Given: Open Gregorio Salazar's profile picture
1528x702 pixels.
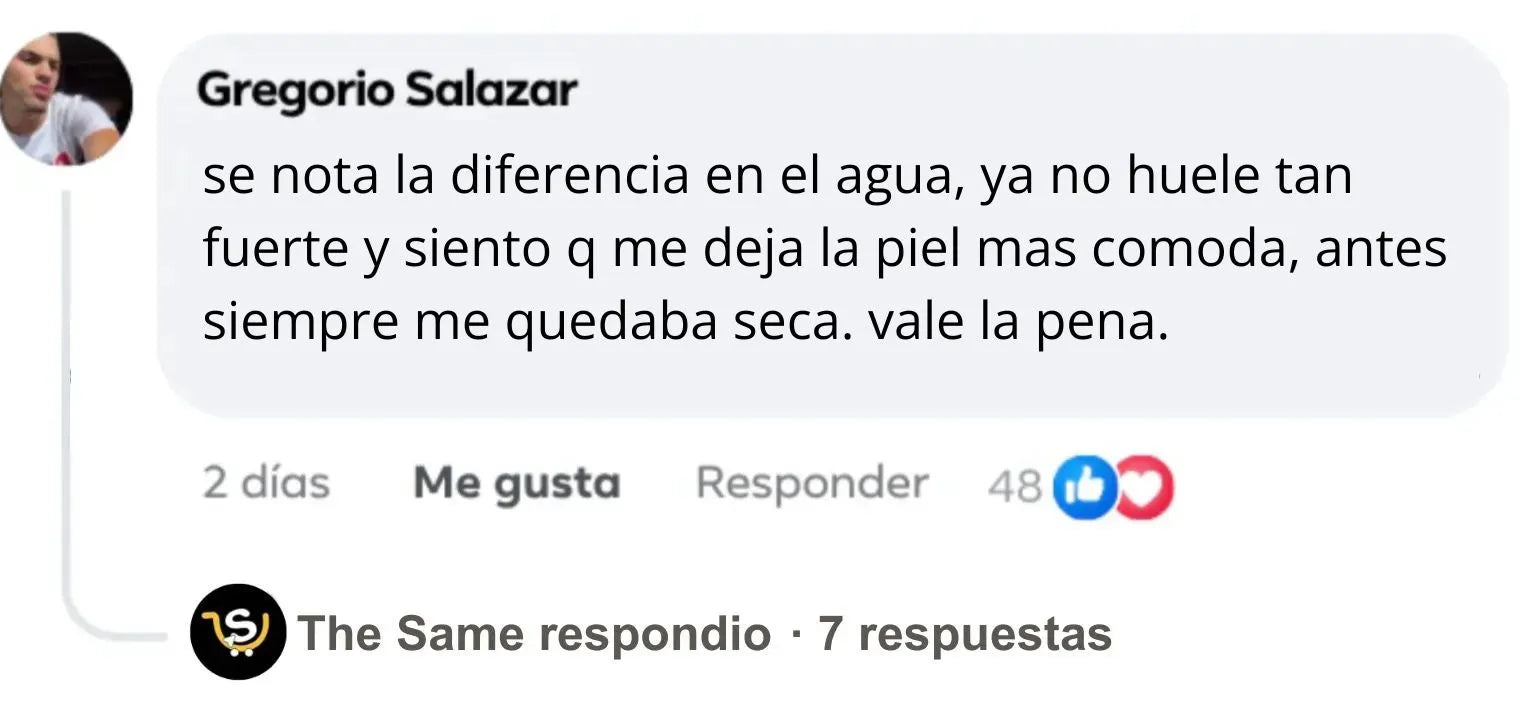Looking at the screenshot, I should pyautogui.click(x=66, y=98).
